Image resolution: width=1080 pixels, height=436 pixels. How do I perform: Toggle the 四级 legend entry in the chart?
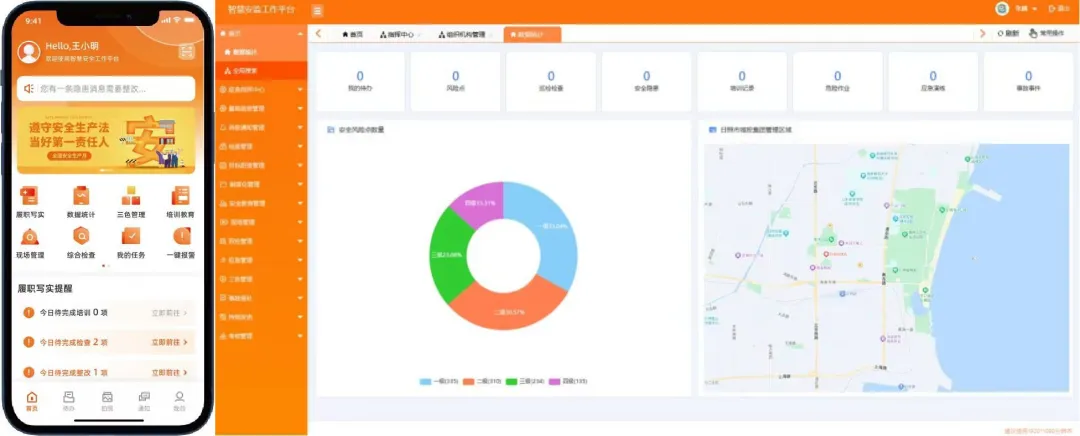pos(570,382)
